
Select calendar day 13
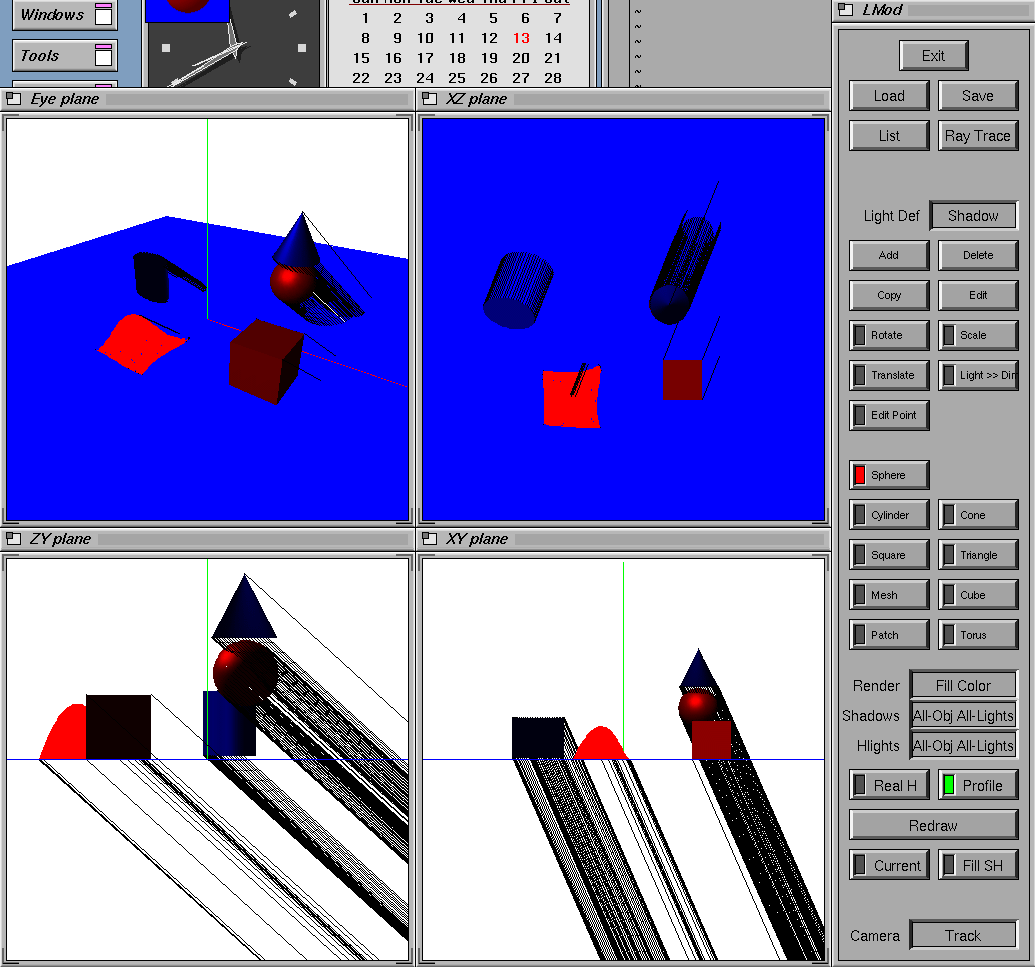click(521, 38)
